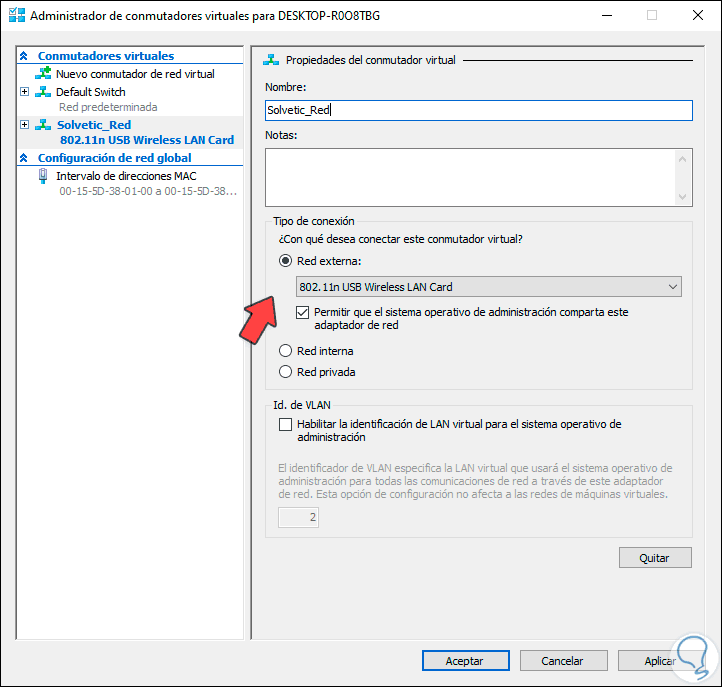Select Nuevo conmutador de red virtual
The image size is (722, 687).
pos(135,74)
